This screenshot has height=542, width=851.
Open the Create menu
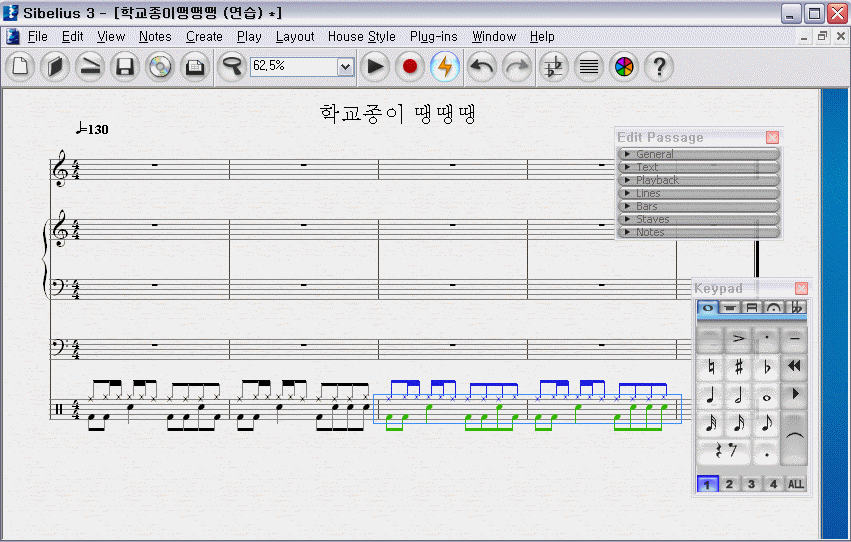(204, 36)
